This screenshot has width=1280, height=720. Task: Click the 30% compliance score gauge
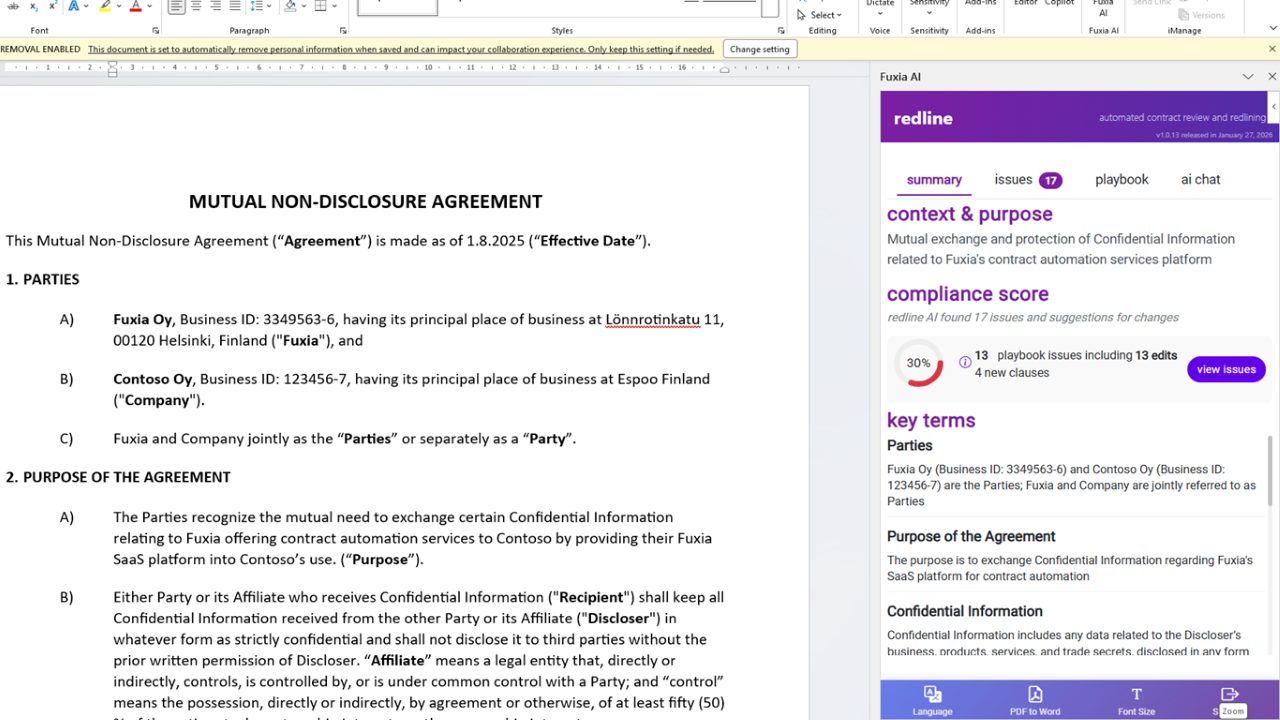(918, 364)
